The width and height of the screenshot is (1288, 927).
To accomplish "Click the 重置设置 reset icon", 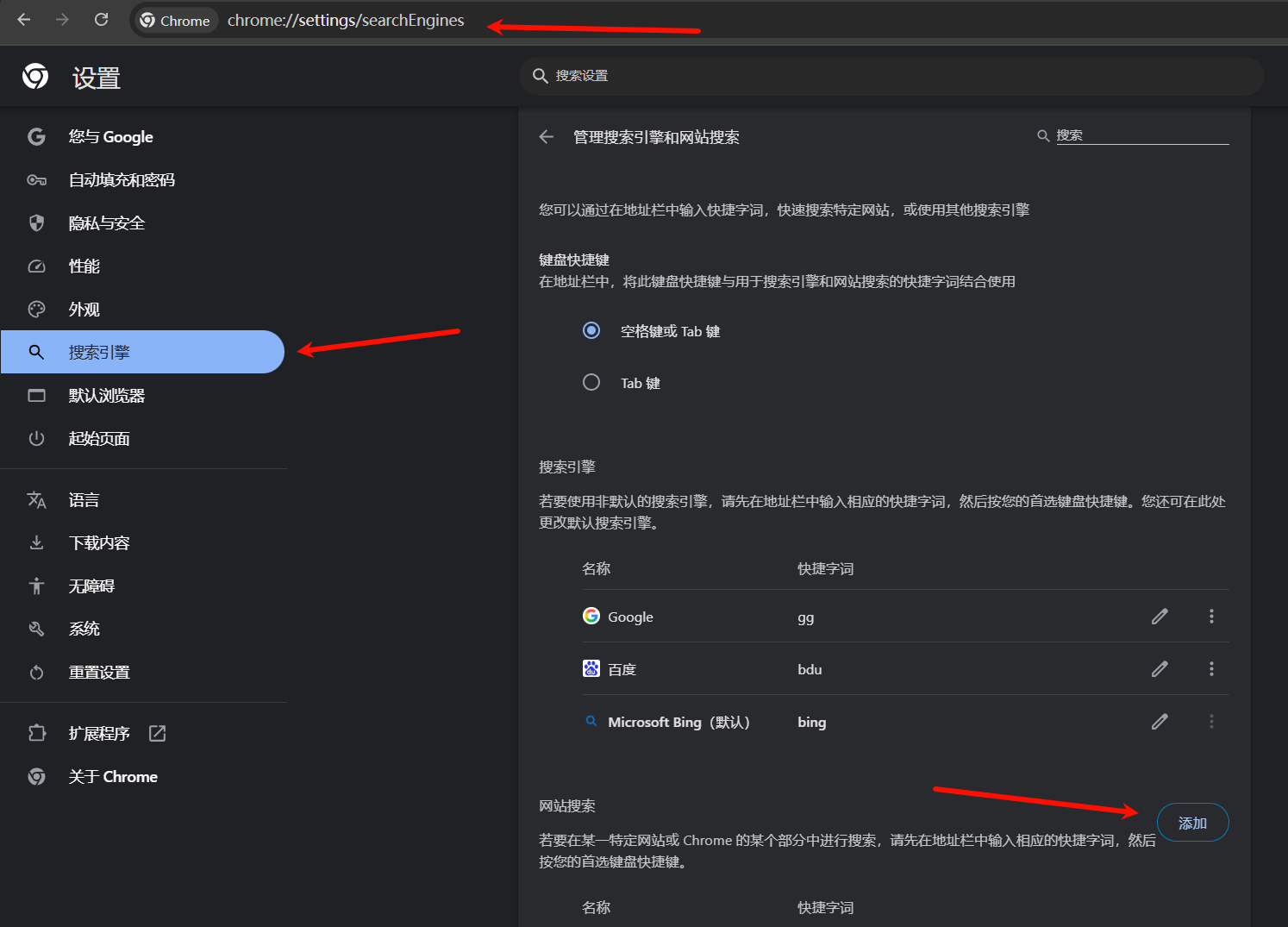I will [36, 672].
